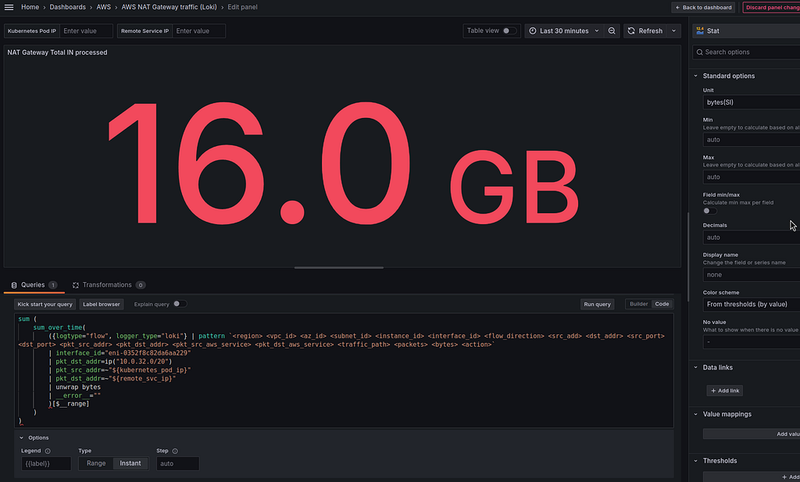Click the Queries tab database icon

14,285
